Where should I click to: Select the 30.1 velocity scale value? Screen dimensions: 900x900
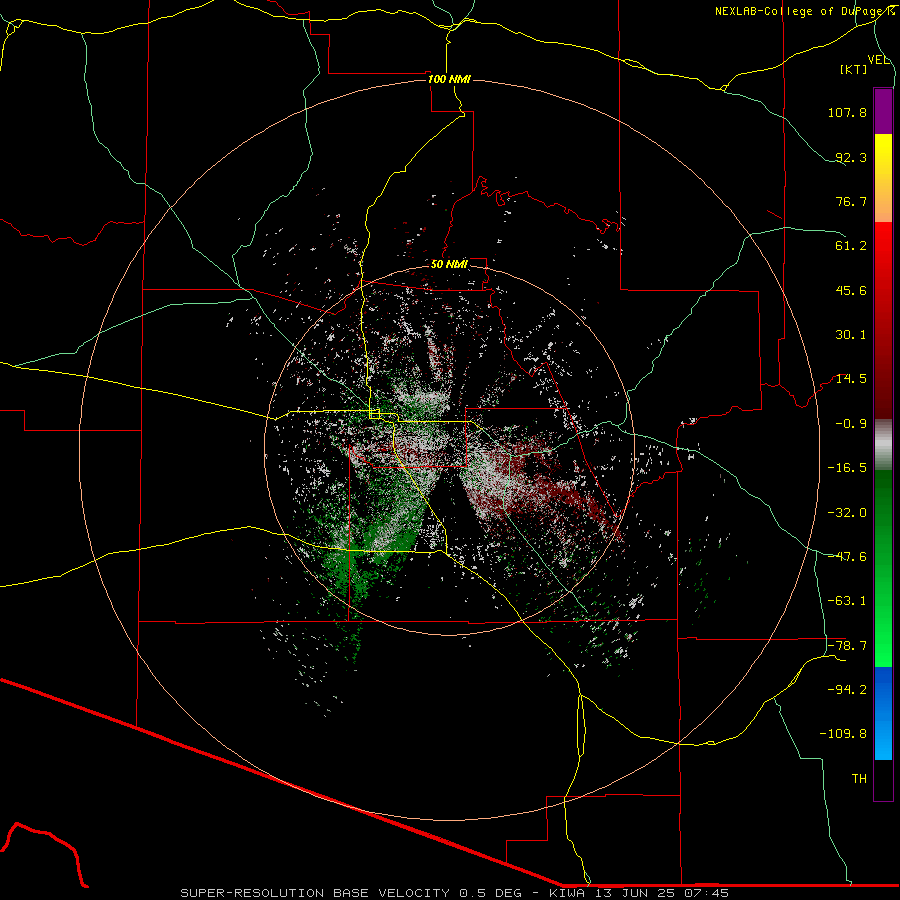click(851, 335)
